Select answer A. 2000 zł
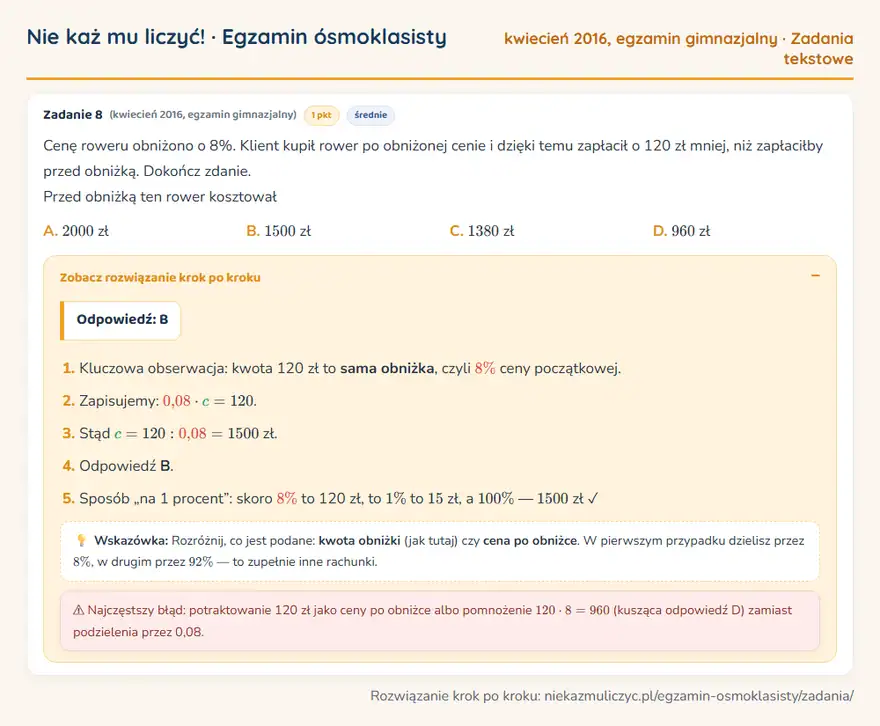Screen dimensions: 880x726 coord(76,231)
